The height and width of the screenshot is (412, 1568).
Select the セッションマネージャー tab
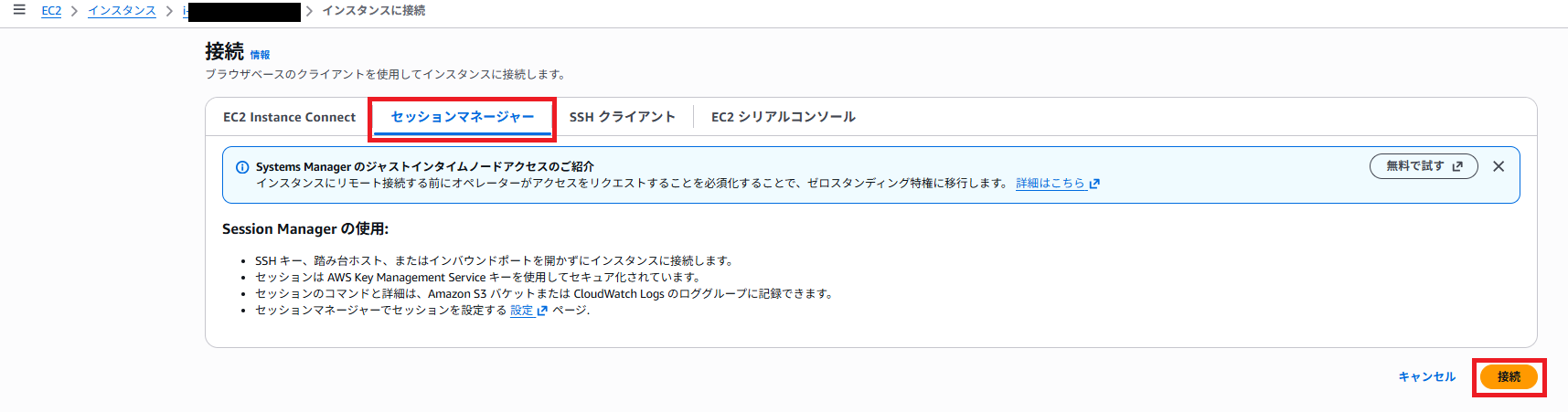click(x=462, y=117)
